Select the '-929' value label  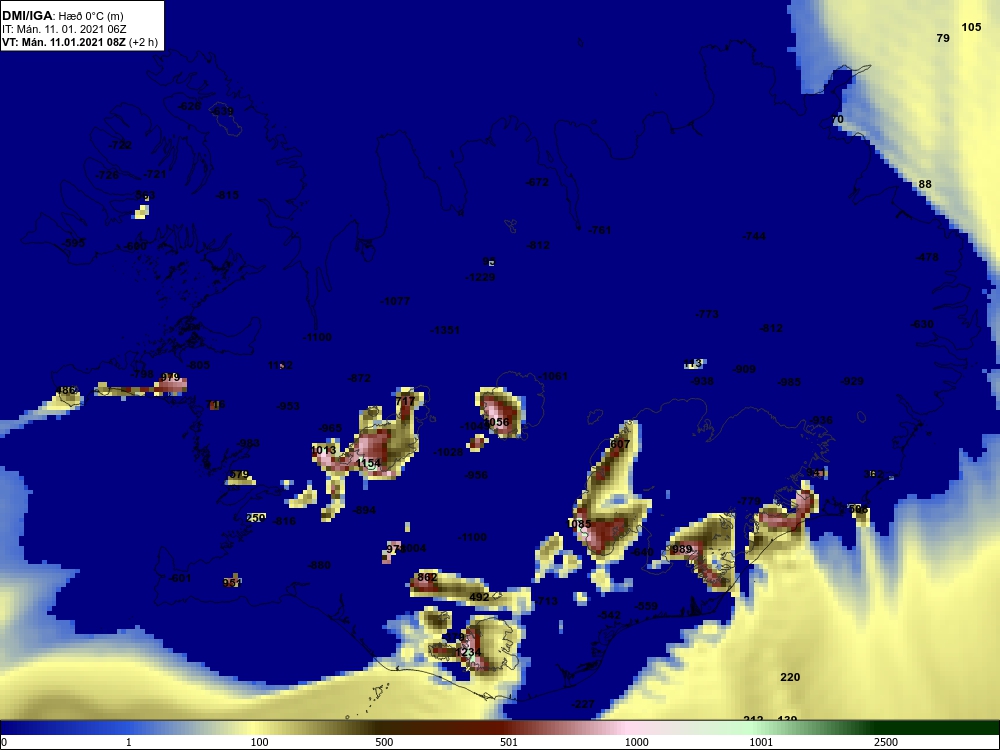point(852,381)
